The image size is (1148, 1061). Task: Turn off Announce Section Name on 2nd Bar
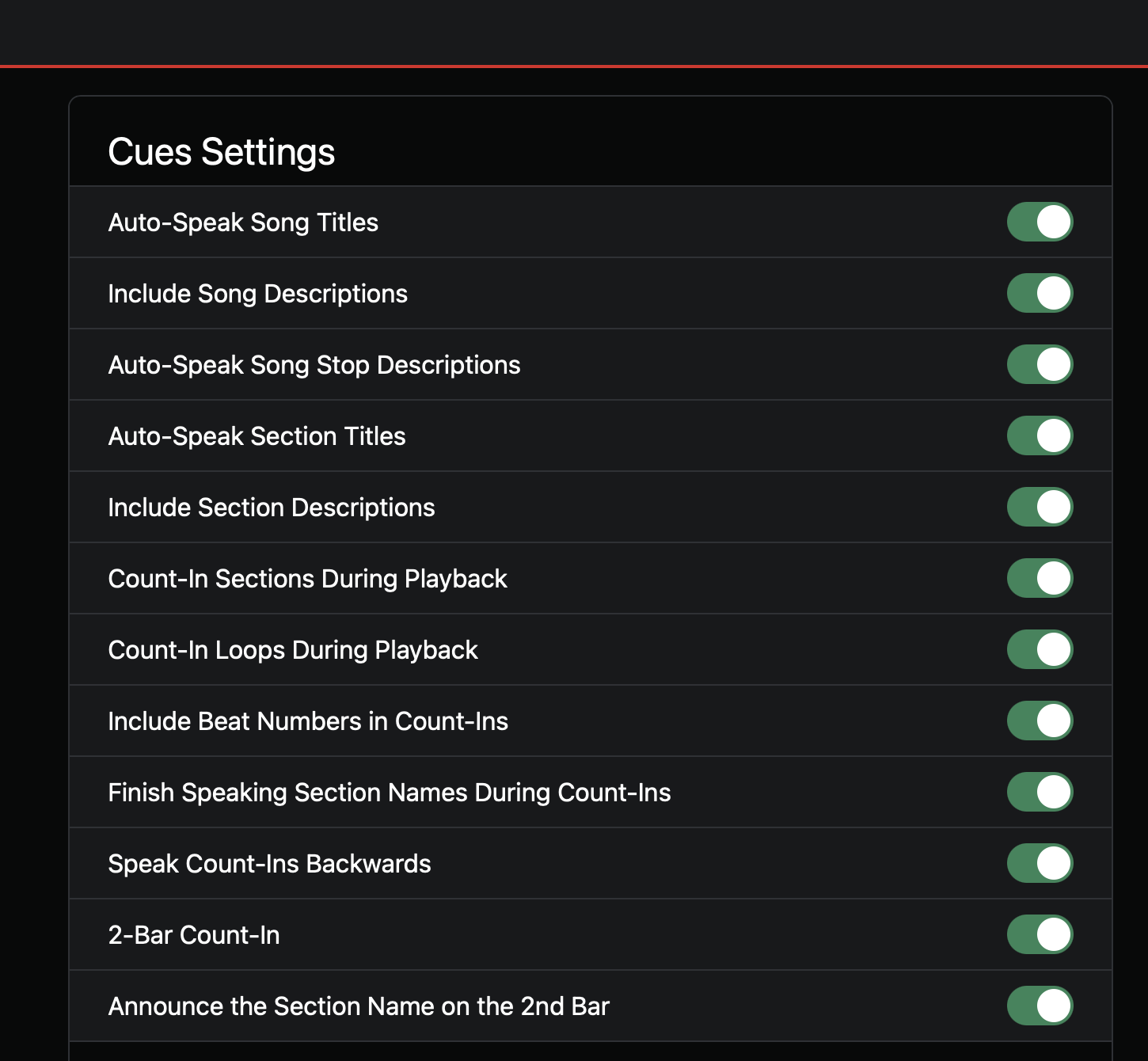1040,1006
